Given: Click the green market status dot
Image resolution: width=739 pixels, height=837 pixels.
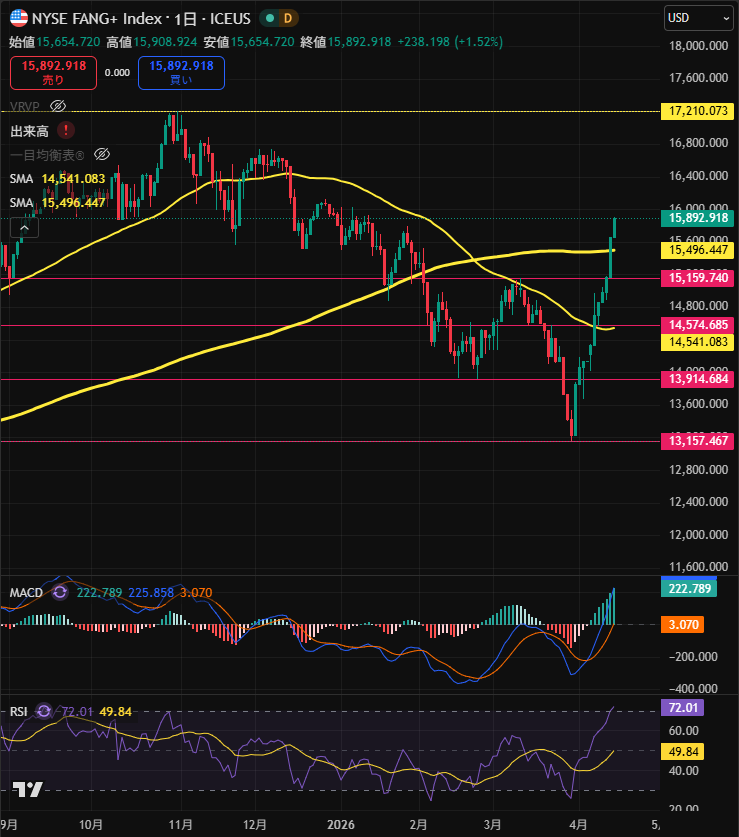Looking at the screenshot, I should 270,18.
